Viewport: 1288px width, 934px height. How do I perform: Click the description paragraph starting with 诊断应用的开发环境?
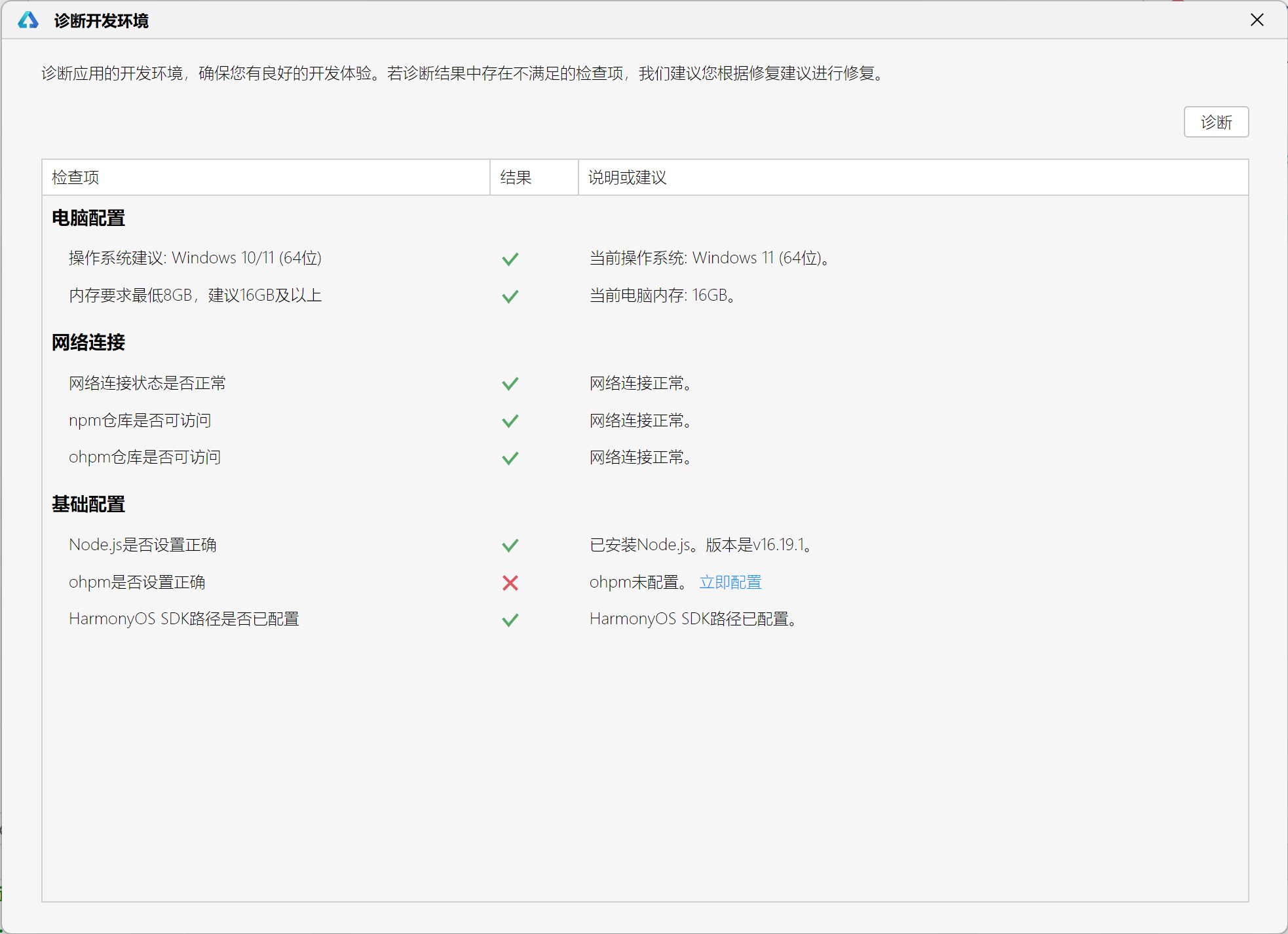click(464, 73)
